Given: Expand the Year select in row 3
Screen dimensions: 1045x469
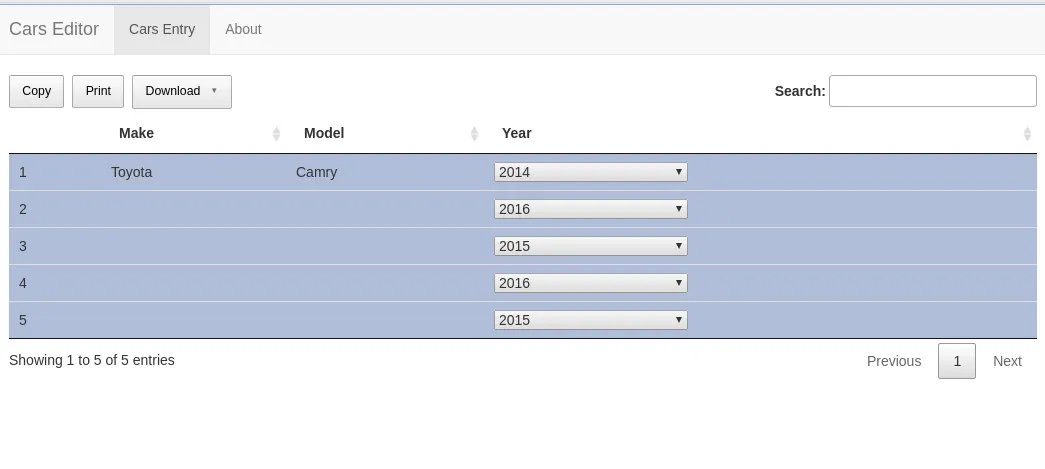Looking at the screenshot, I should [590, 246].
